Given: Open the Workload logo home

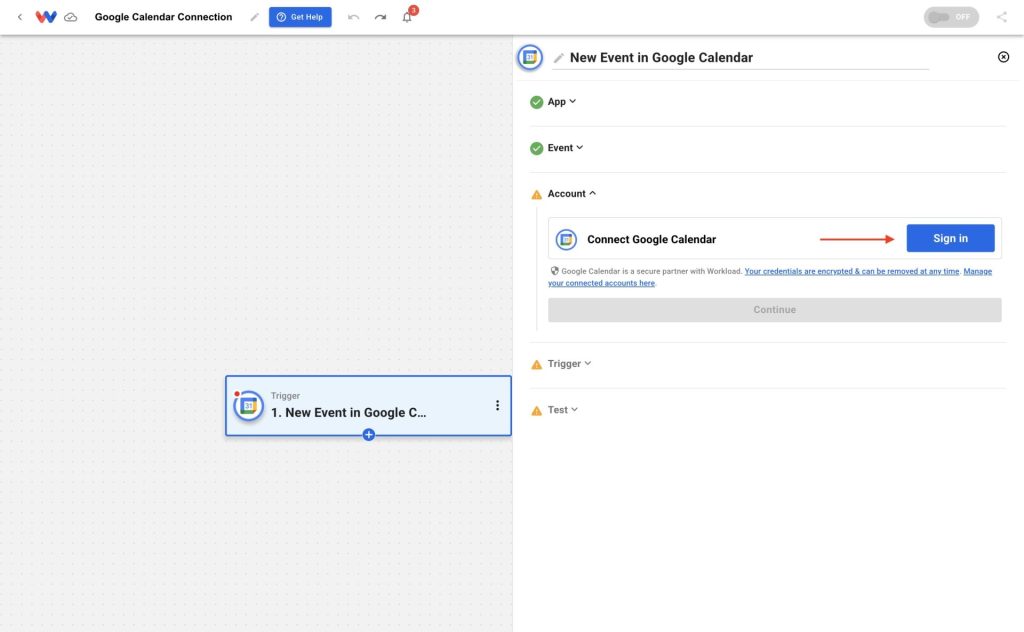Looking at the screenshot, I should (x=46, y=17).
